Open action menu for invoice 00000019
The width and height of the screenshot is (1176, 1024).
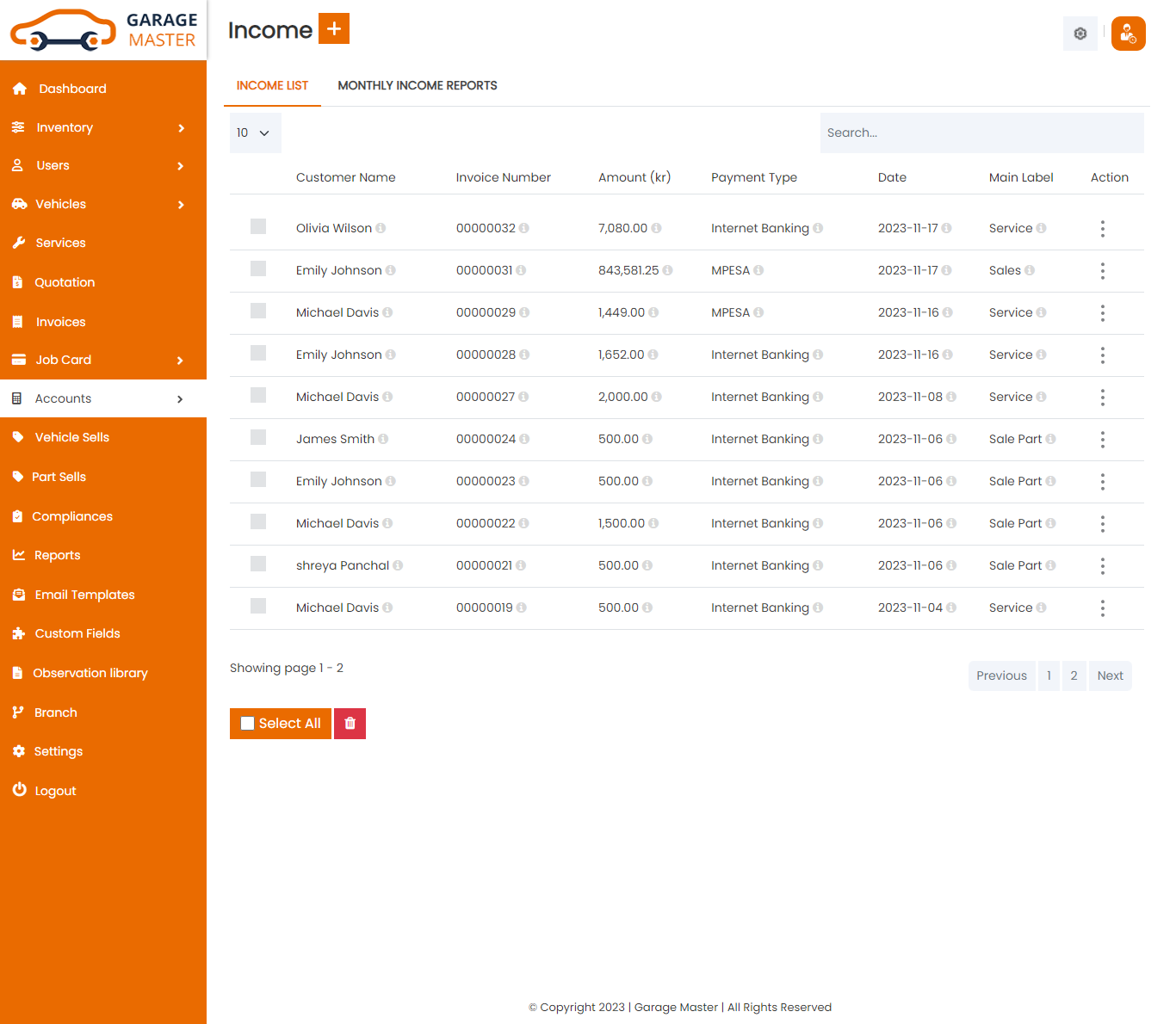[1102, 608]
